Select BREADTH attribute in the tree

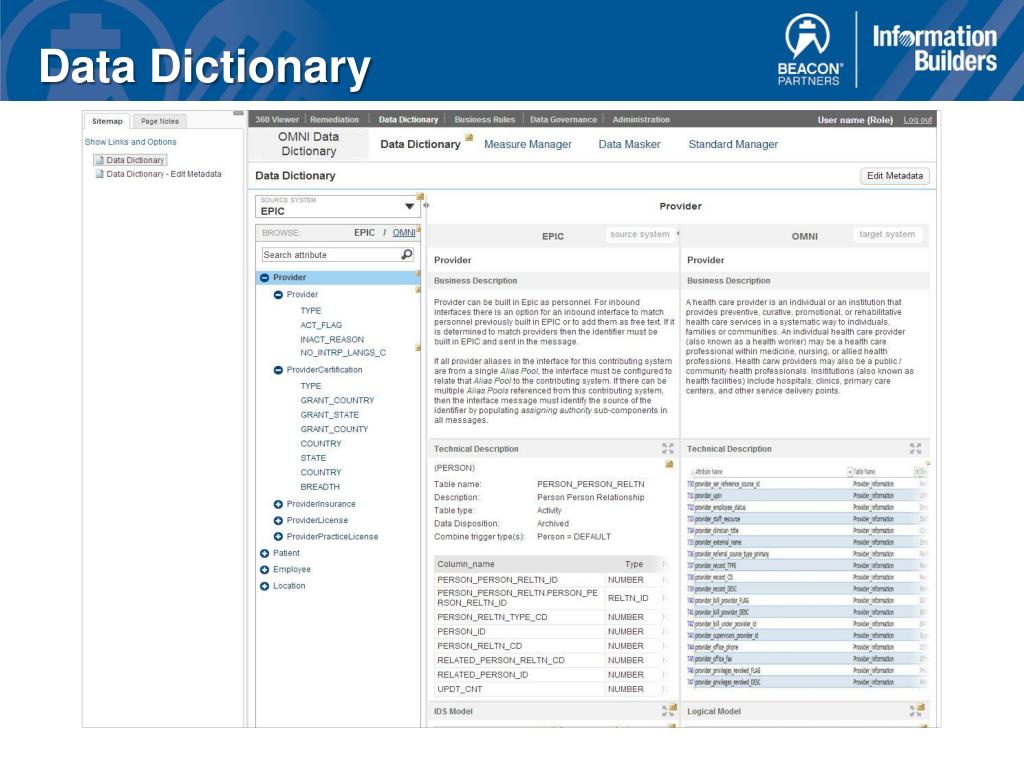click(320, 487)
